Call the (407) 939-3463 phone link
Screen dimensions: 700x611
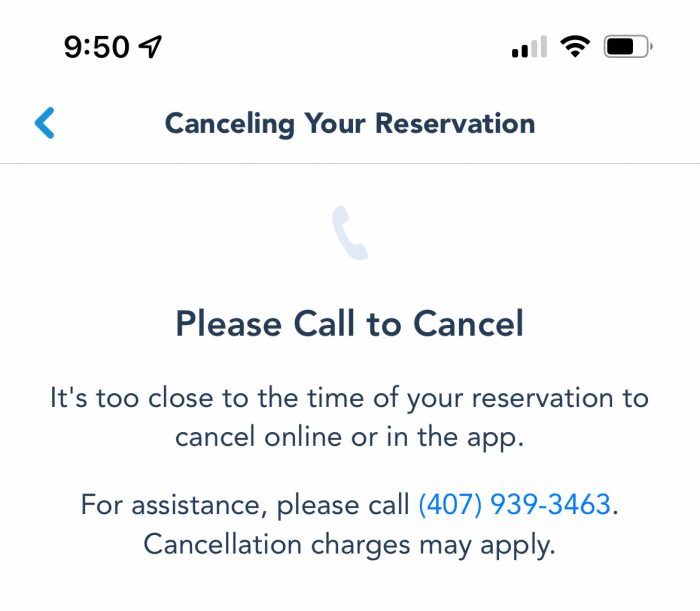(514, 505)
